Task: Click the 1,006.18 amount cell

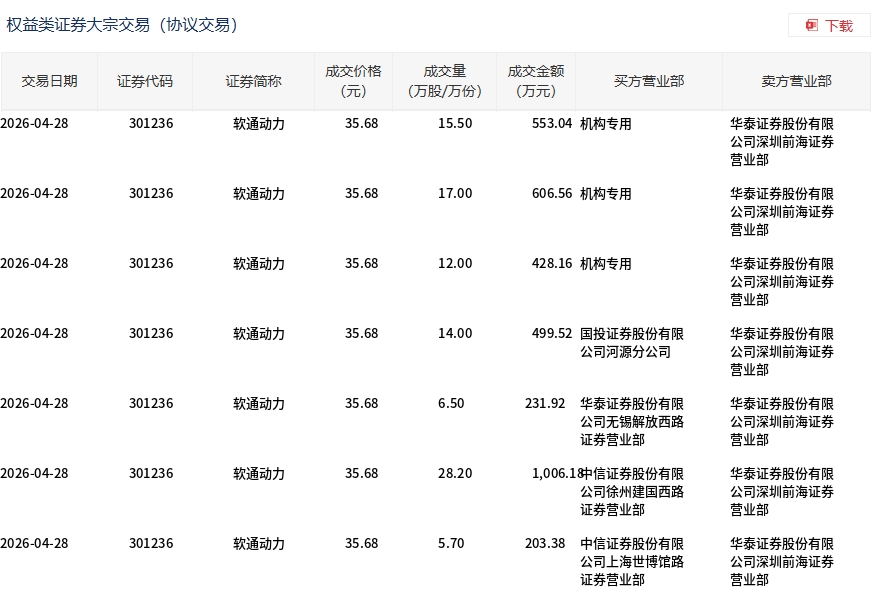Action: coord(557,473)
